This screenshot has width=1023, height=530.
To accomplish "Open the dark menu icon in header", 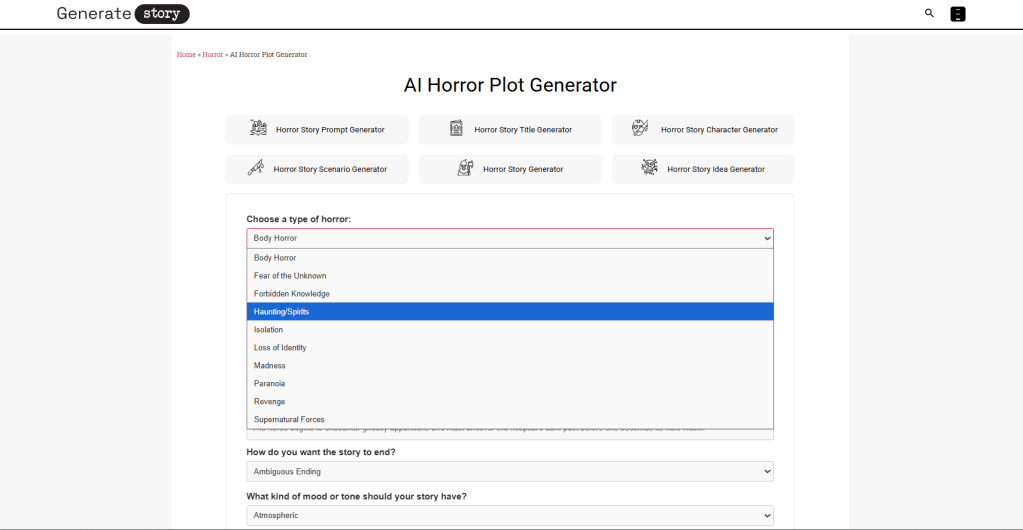I will pos(957,14).
